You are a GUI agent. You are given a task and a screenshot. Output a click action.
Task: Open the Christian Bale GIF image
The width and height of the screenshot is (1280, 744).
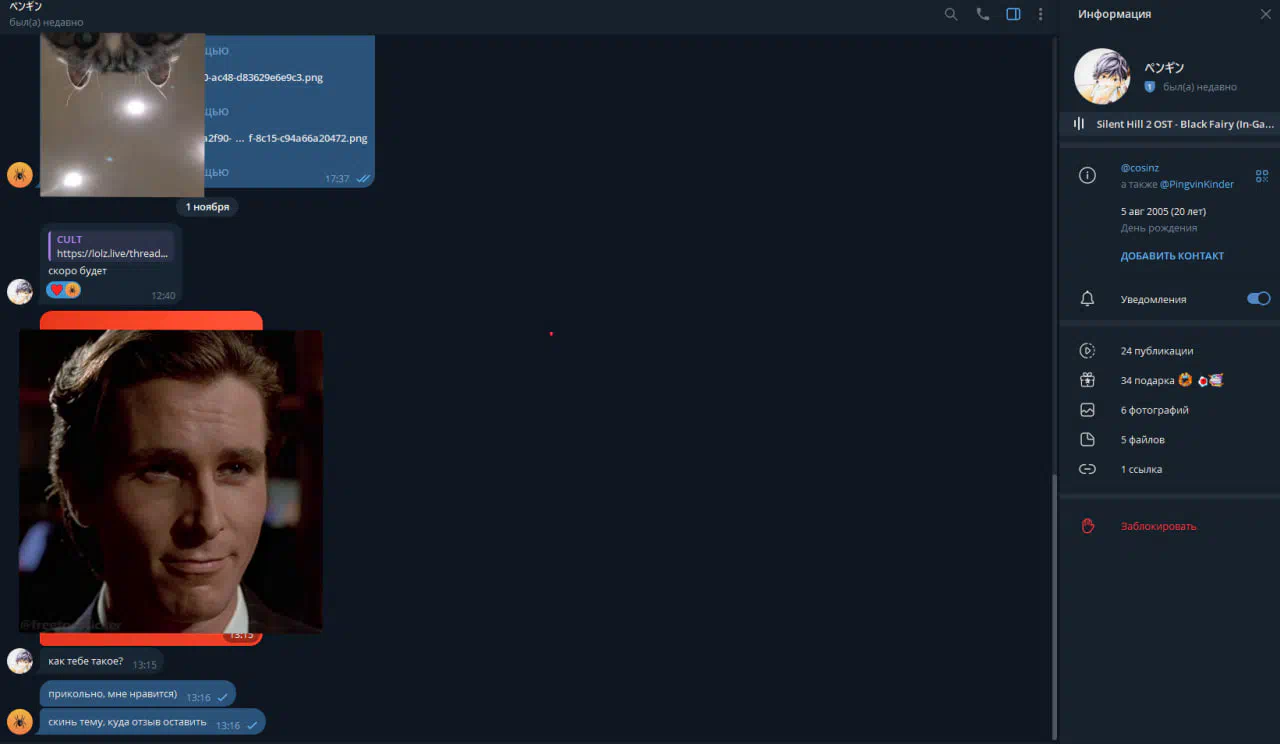click(171, 480)
